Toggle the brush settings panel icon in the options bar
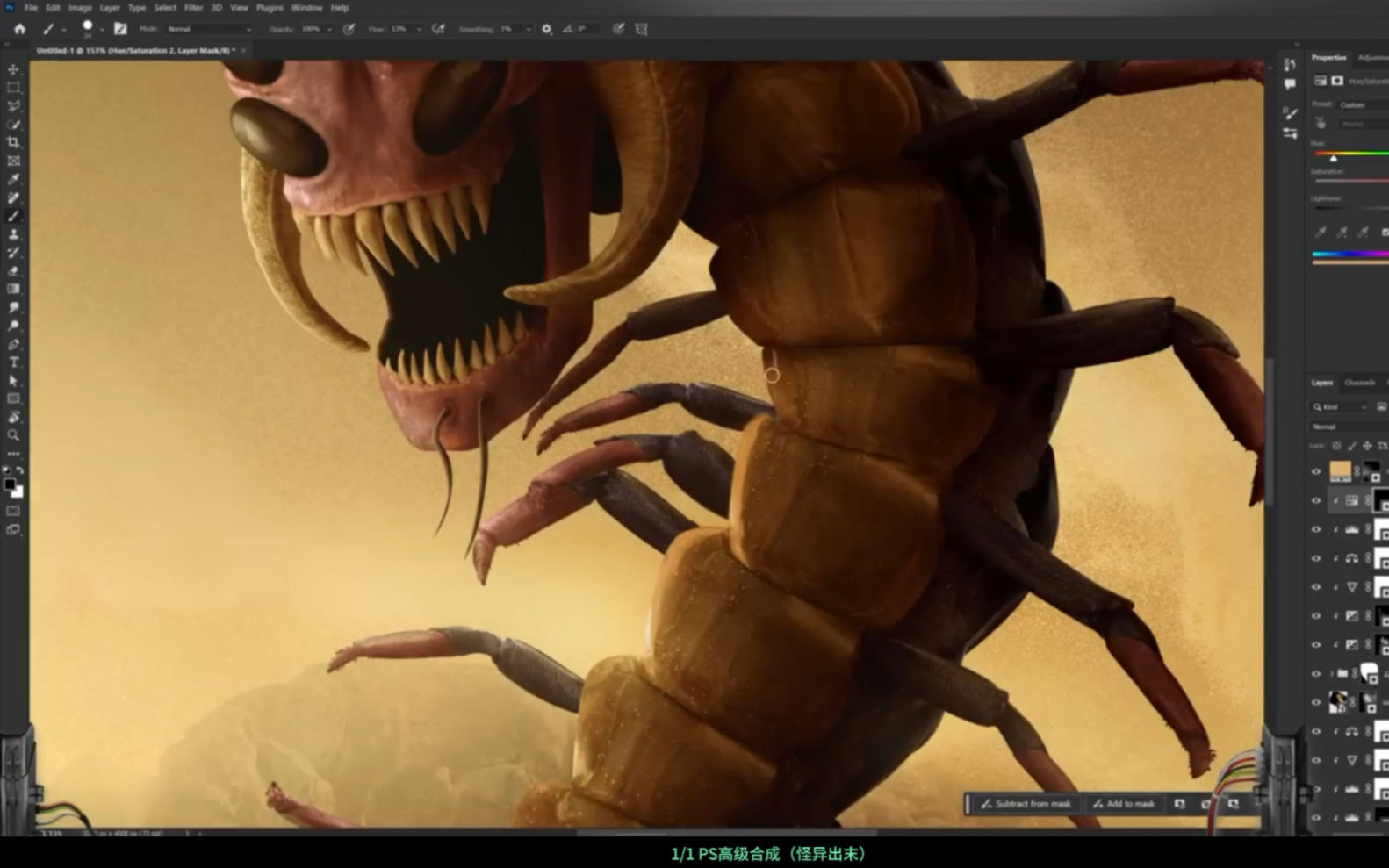The image size is (1389, 868). pos(120,29)
